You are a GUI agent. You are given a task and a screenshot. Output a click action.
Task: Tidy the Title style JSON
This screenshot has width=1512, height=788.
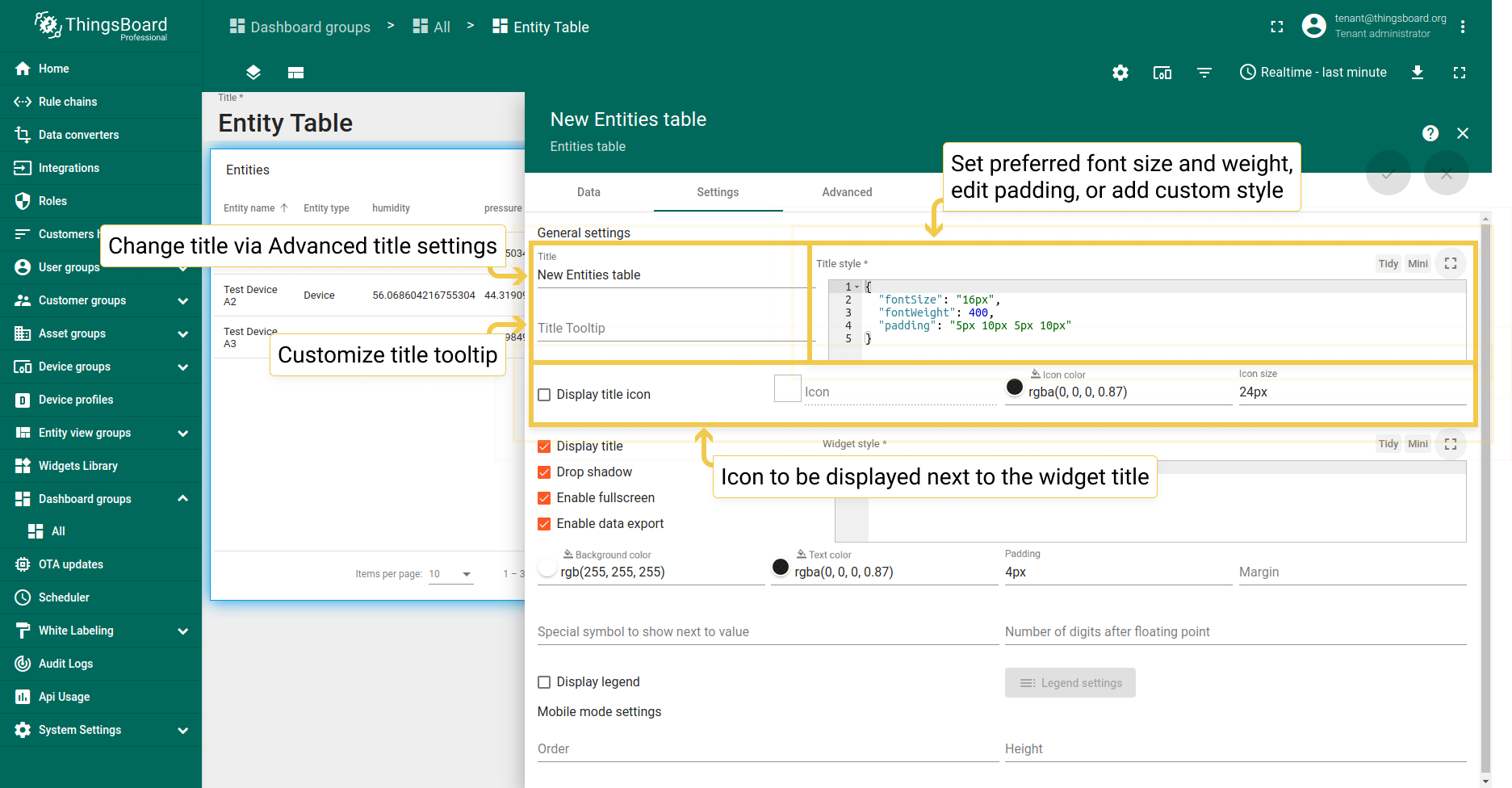click(1388, 264)
